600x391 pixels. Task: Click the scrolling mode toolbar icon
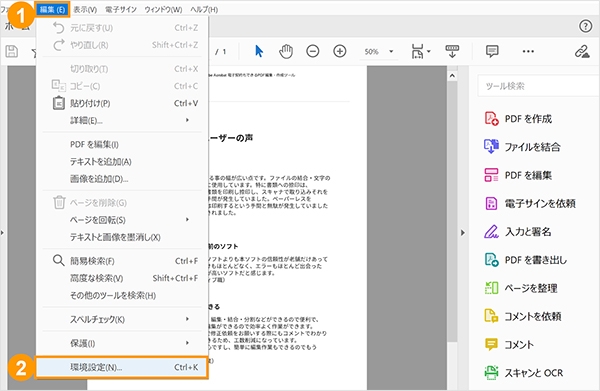click(x=452, y=51)
